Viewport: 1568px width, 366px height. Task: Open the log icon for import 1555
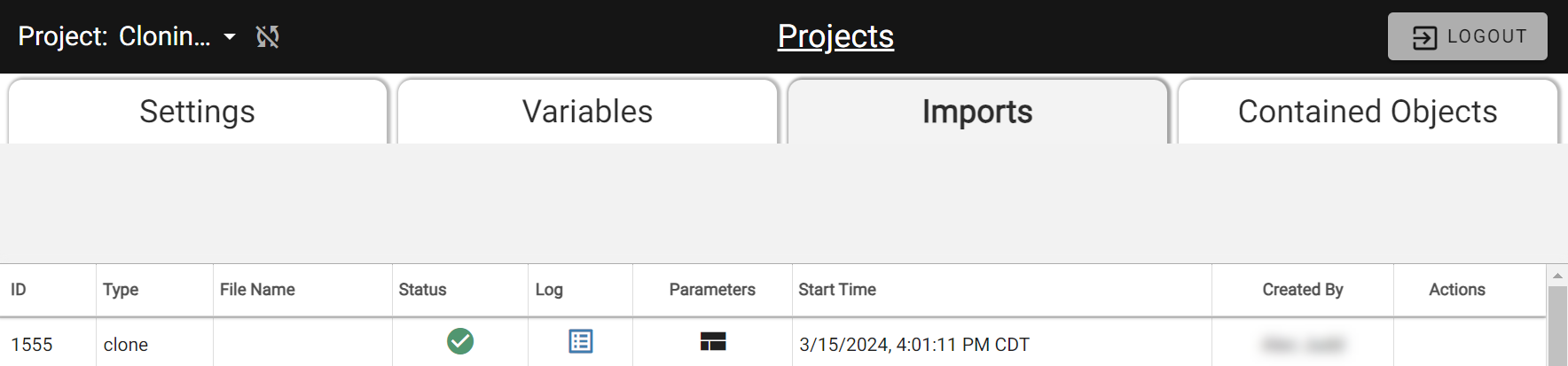581,341
